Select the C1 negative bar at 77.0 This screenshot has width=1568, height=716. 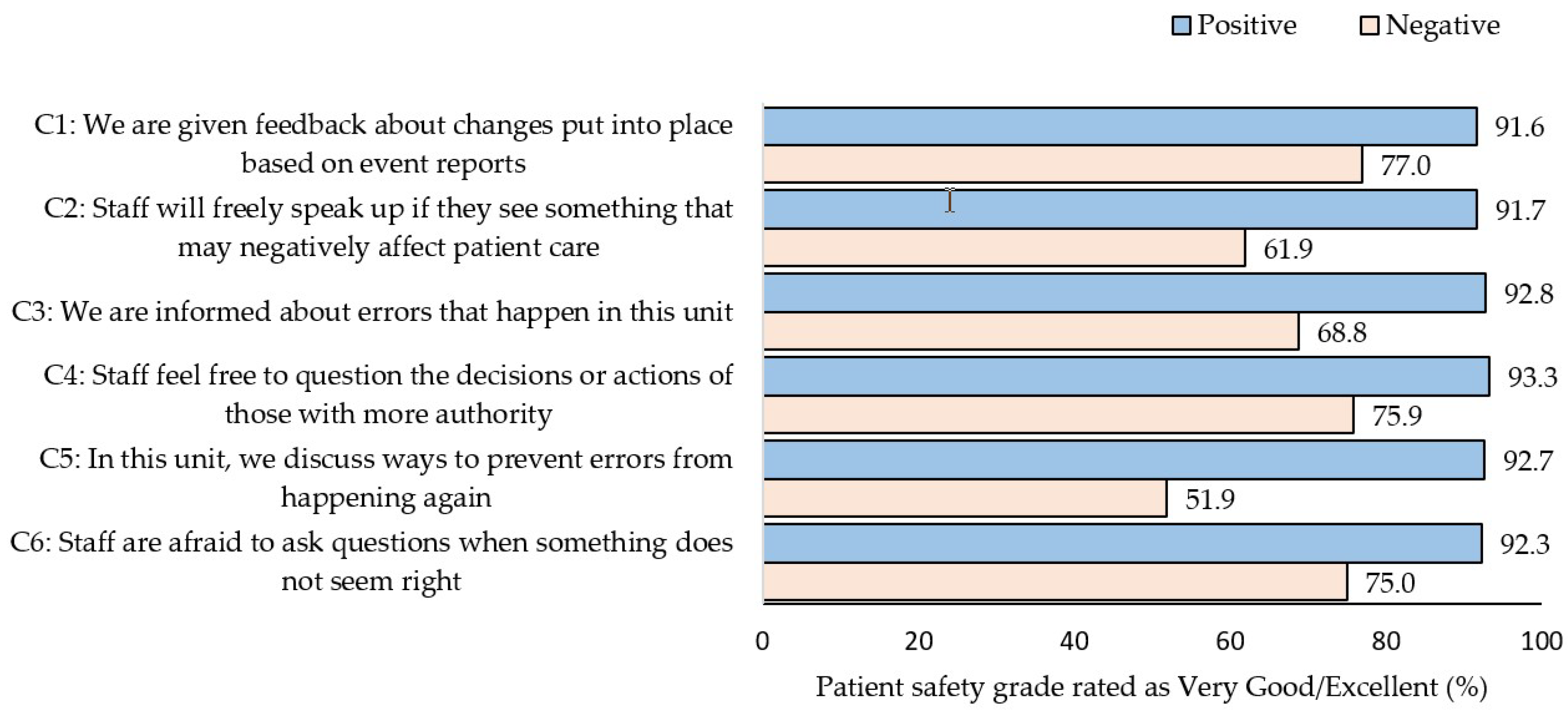tap(1062, 164)
